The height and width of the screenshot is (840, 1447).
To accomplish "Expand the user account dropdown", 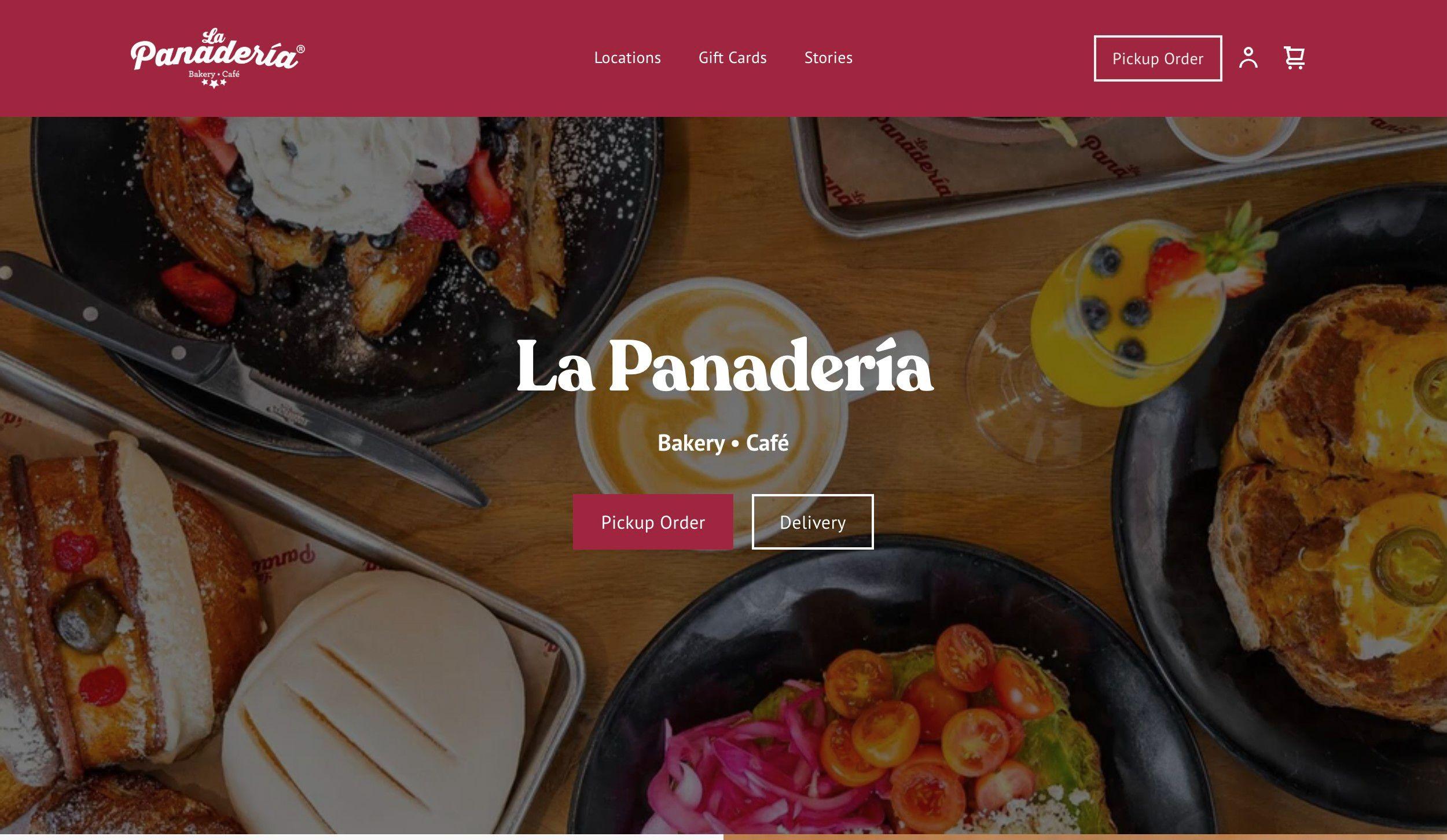I will [1249, 58].
